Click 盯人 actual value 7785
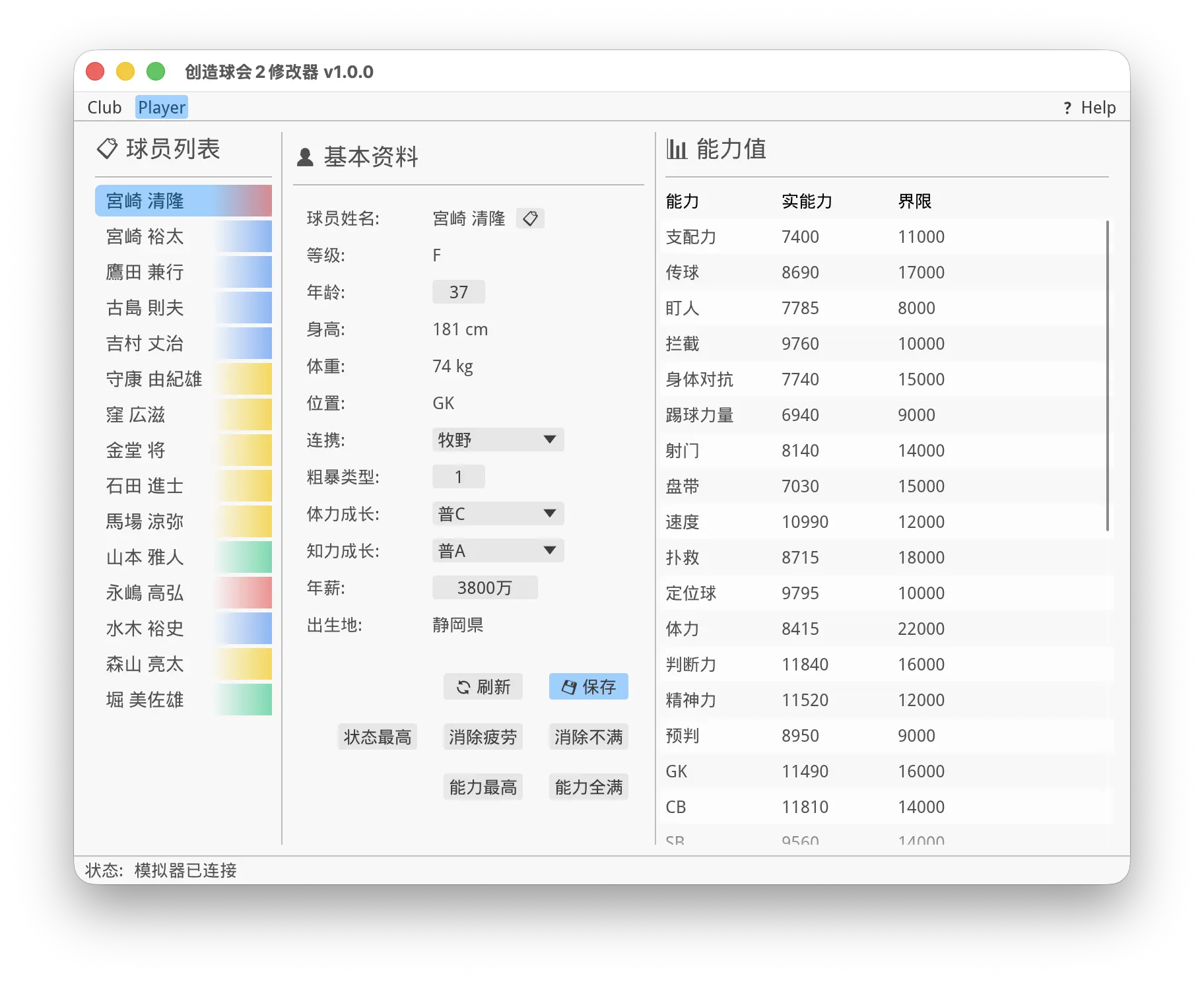This screenshot has height=982, width=1204. click(x=800, y=308)
